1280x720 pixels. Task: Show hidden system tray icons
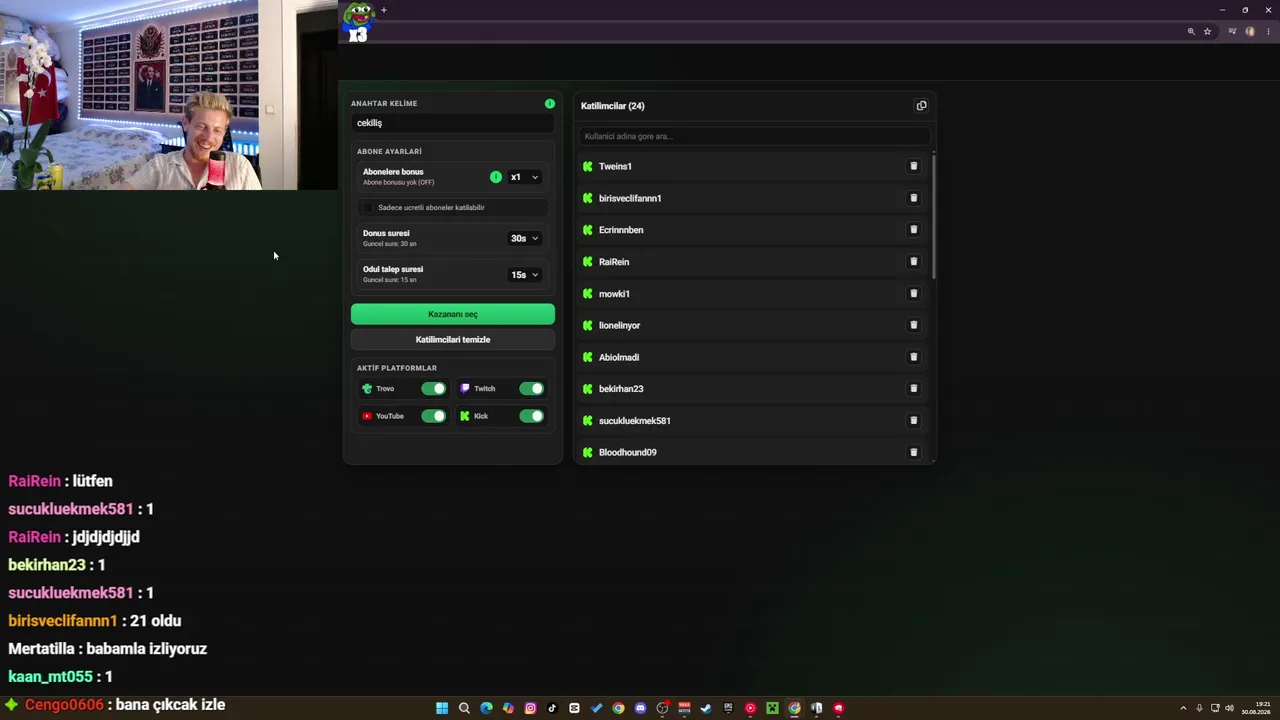[1183, 708]
